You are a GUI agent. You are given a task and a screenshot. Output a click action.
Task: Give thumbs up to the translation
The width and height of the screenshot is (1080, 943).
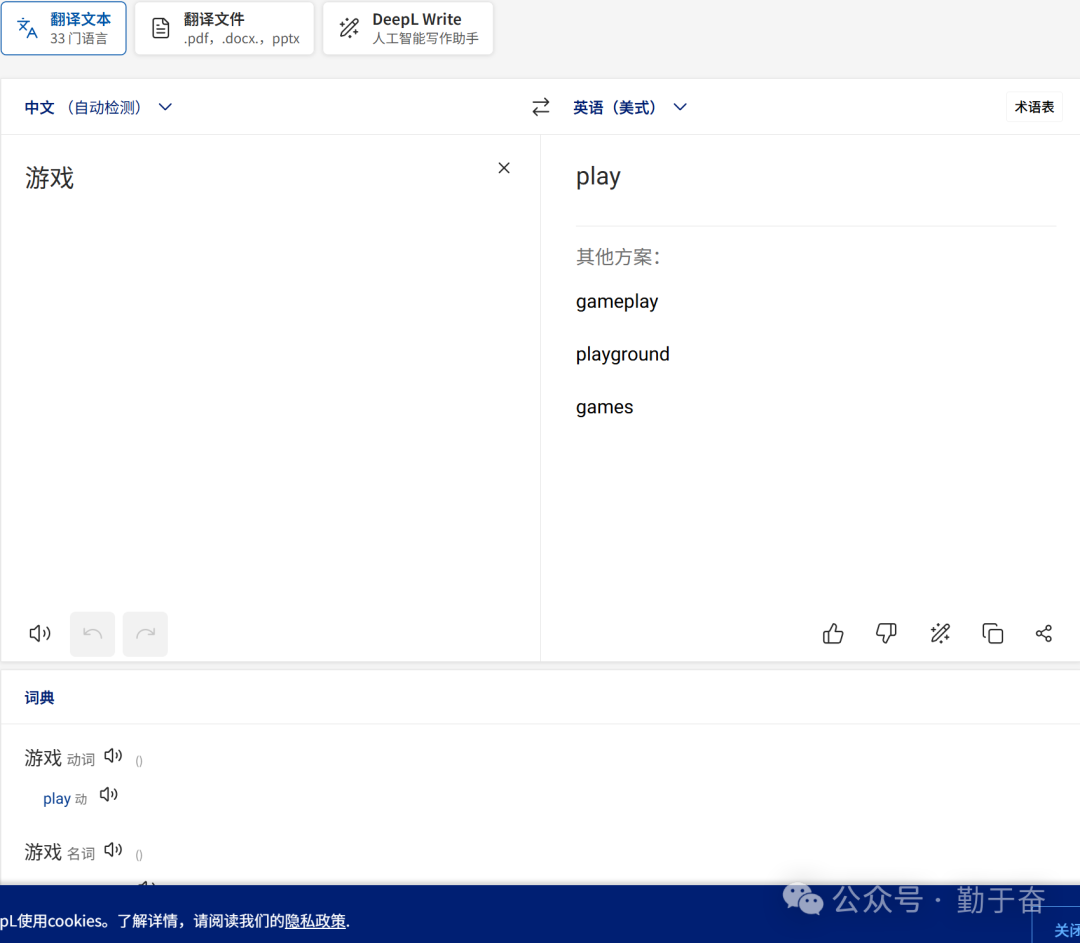(833, 633)
